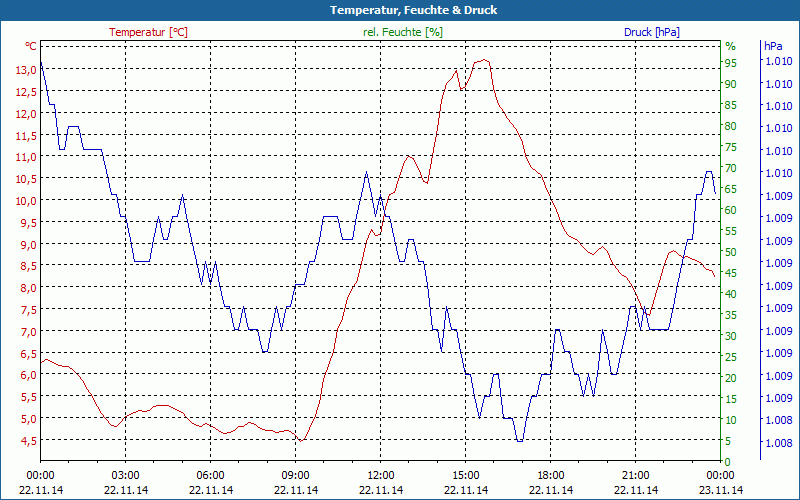
Task: Click the green '%' axis unit label
Action: (x=731, y=46)
